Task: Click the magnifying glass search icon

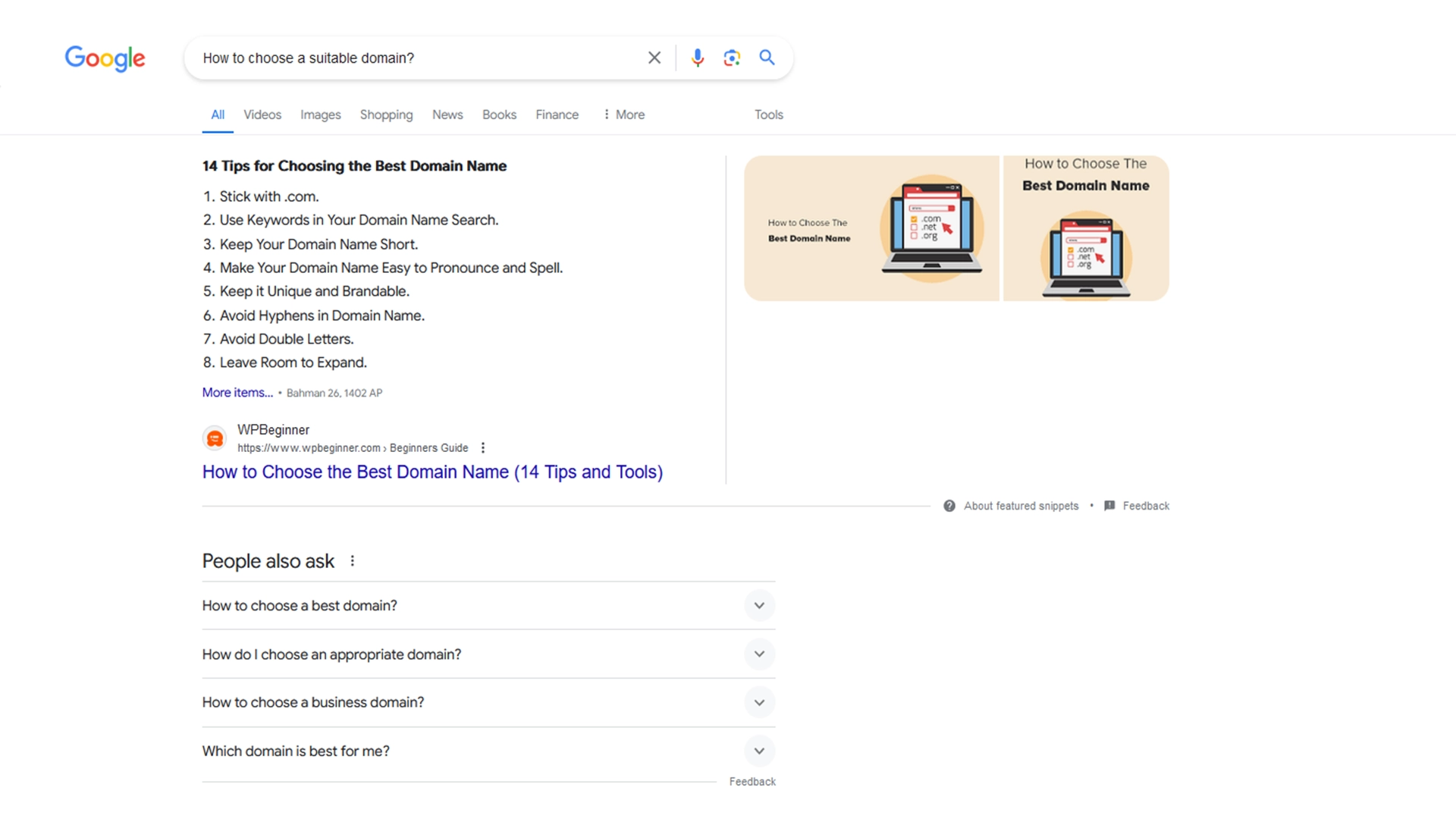Action: pos(767,58)
